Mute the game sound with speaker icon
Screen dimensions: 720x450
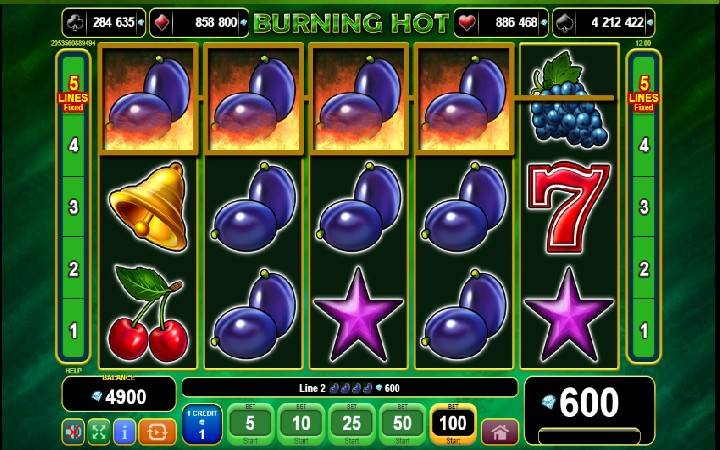(73, 431)
